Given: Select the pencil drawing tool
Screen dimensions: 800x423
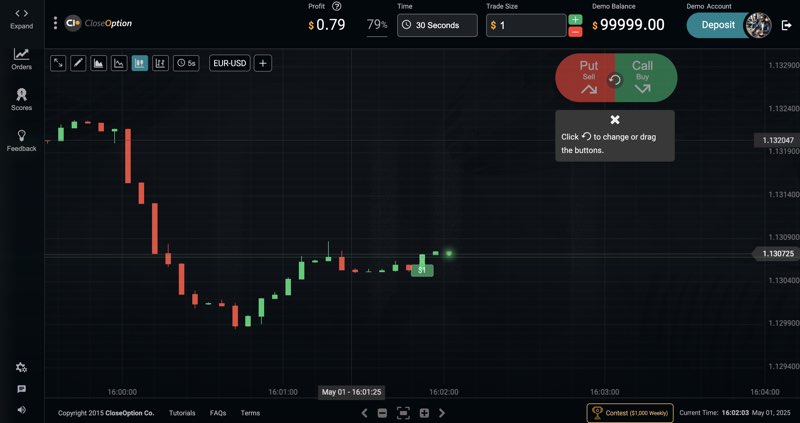Looking at the screenshot, I should 78,63.
